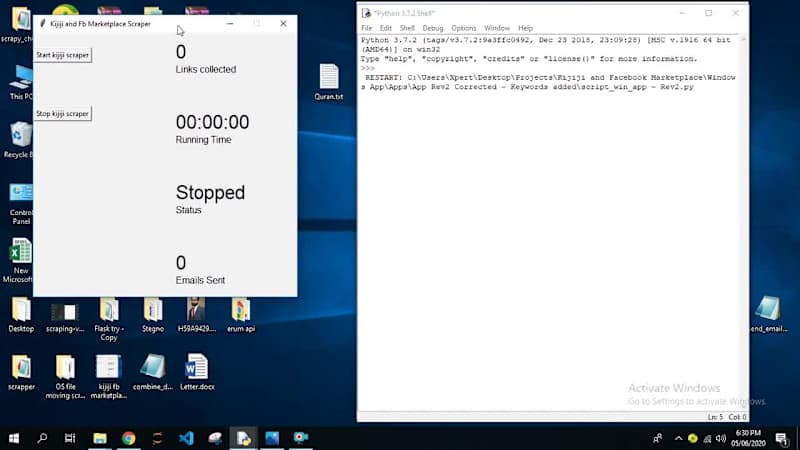Open Task View on the taskbar

pos(70,438)
